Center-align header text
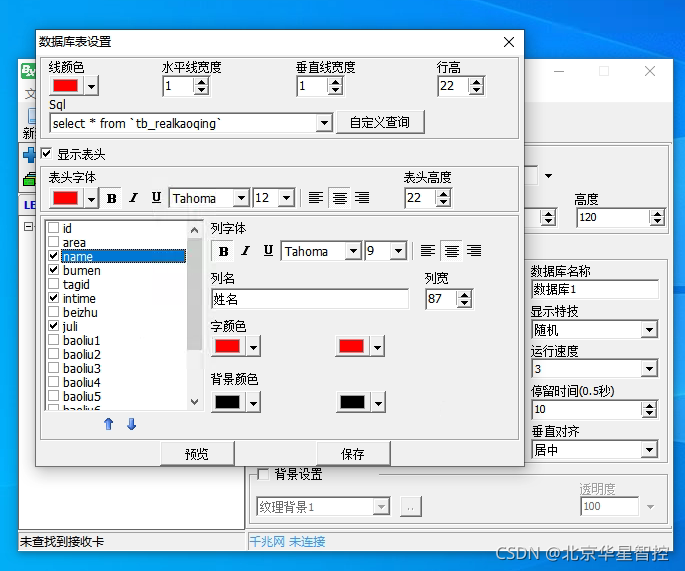 tap(339, 198)
